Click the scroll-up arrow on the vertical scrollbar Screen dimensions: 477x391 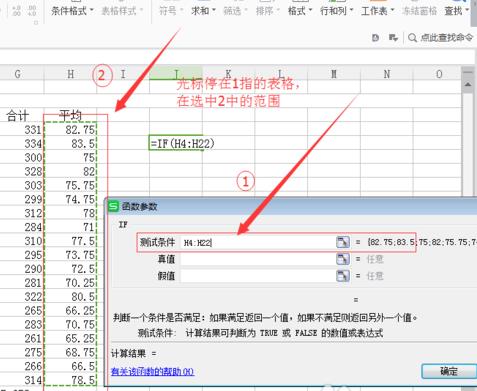[x=468, y=85]
